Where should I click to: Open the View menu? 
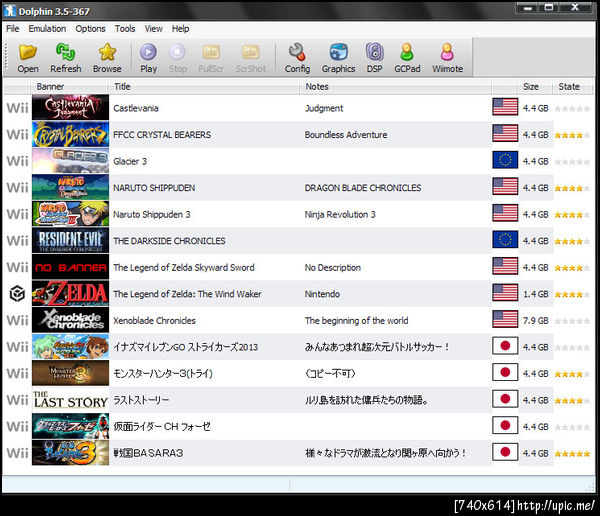click(153, 29)
